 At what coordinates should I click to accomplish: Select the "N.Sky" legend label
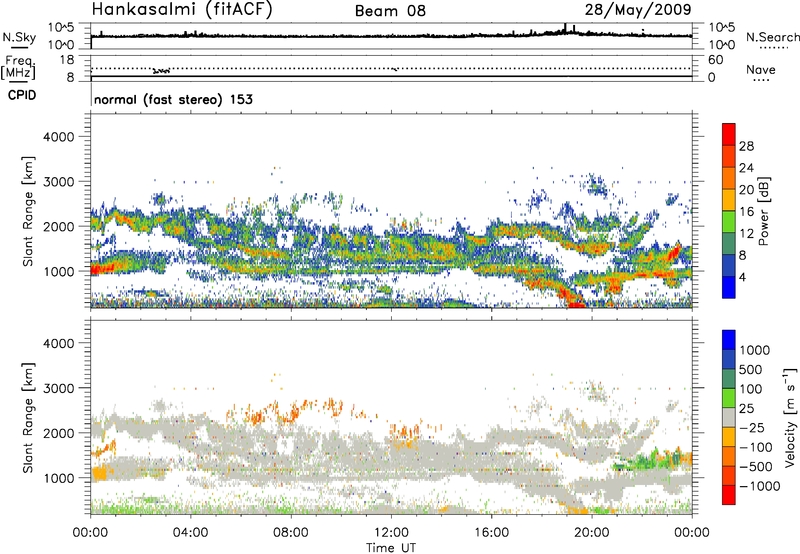(x=19, y=37)
